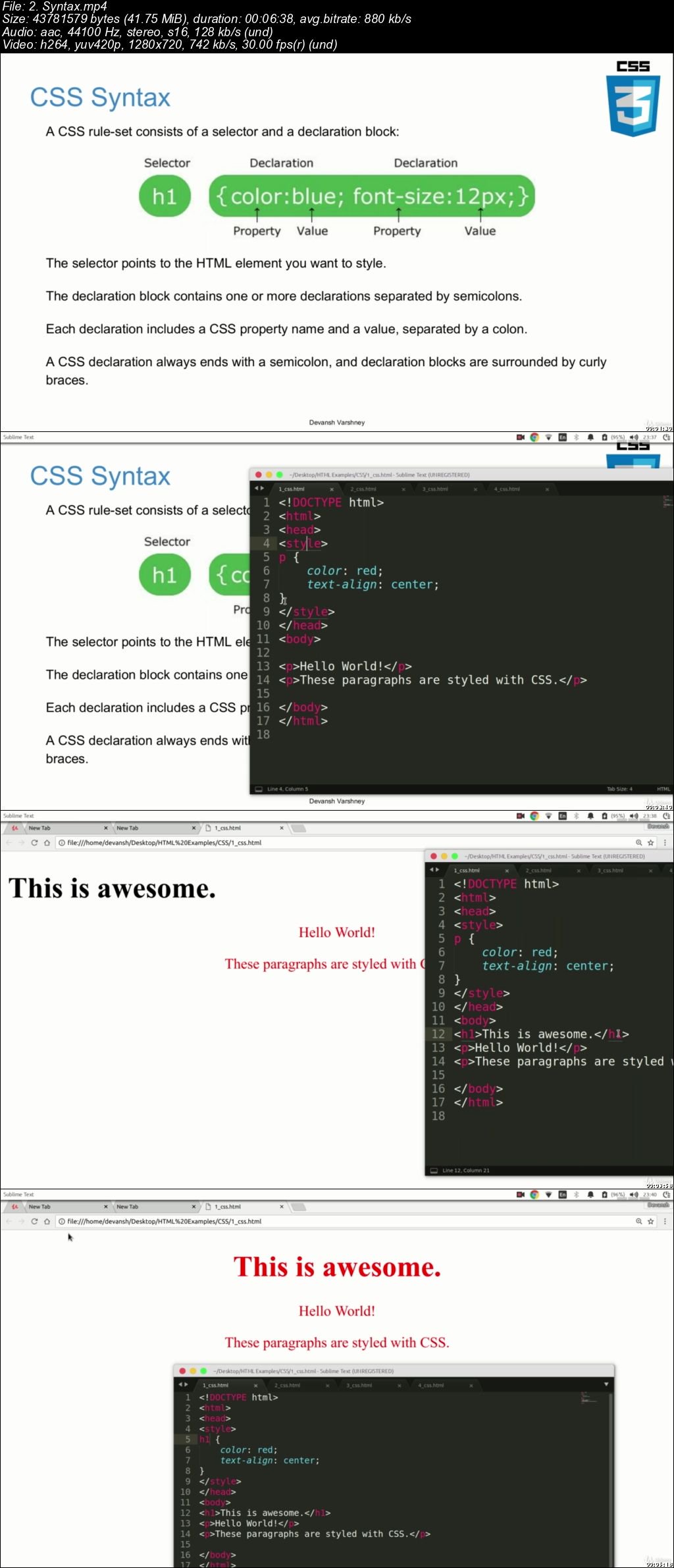Open power session menu beside 23:40 clock
This screenshot has height=1568, width=674.
(x=666, y=1195)
